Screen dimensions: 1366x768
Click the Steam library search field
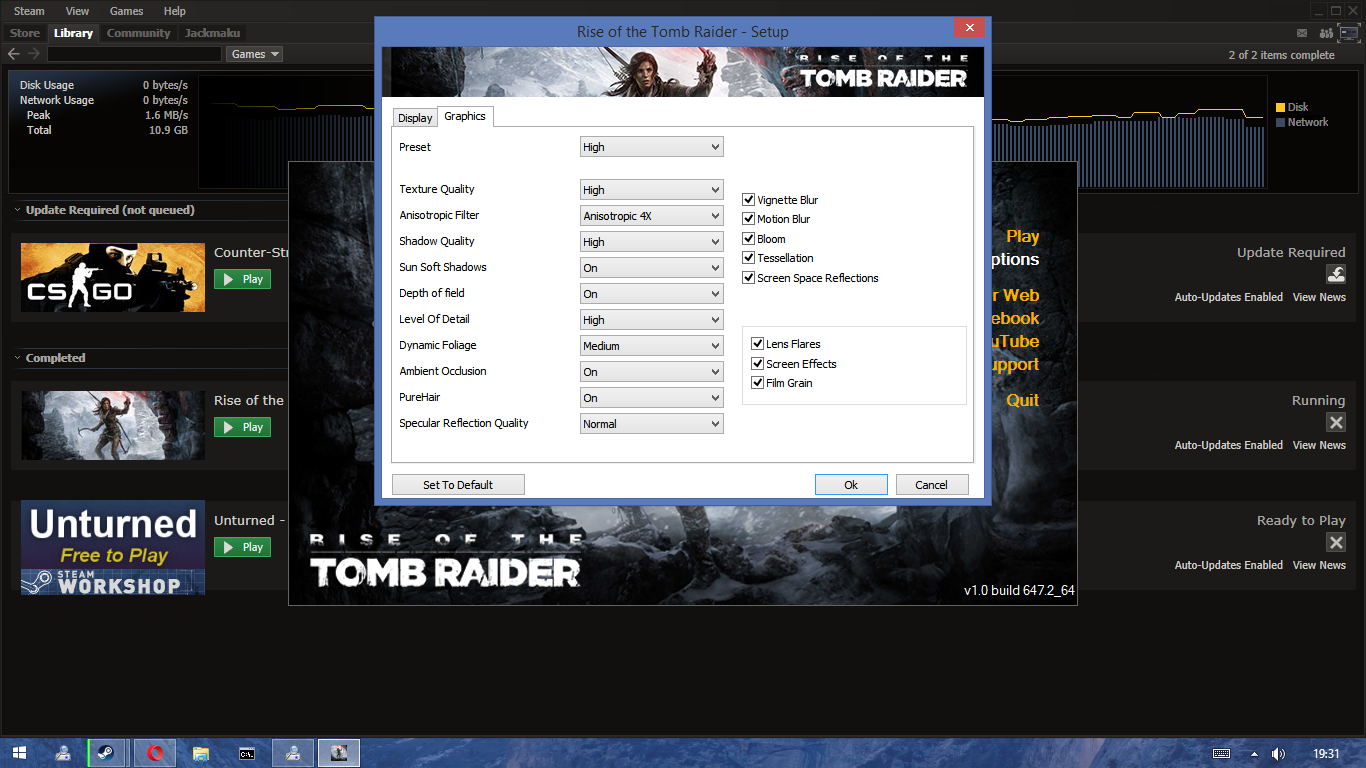pos(134,54)
